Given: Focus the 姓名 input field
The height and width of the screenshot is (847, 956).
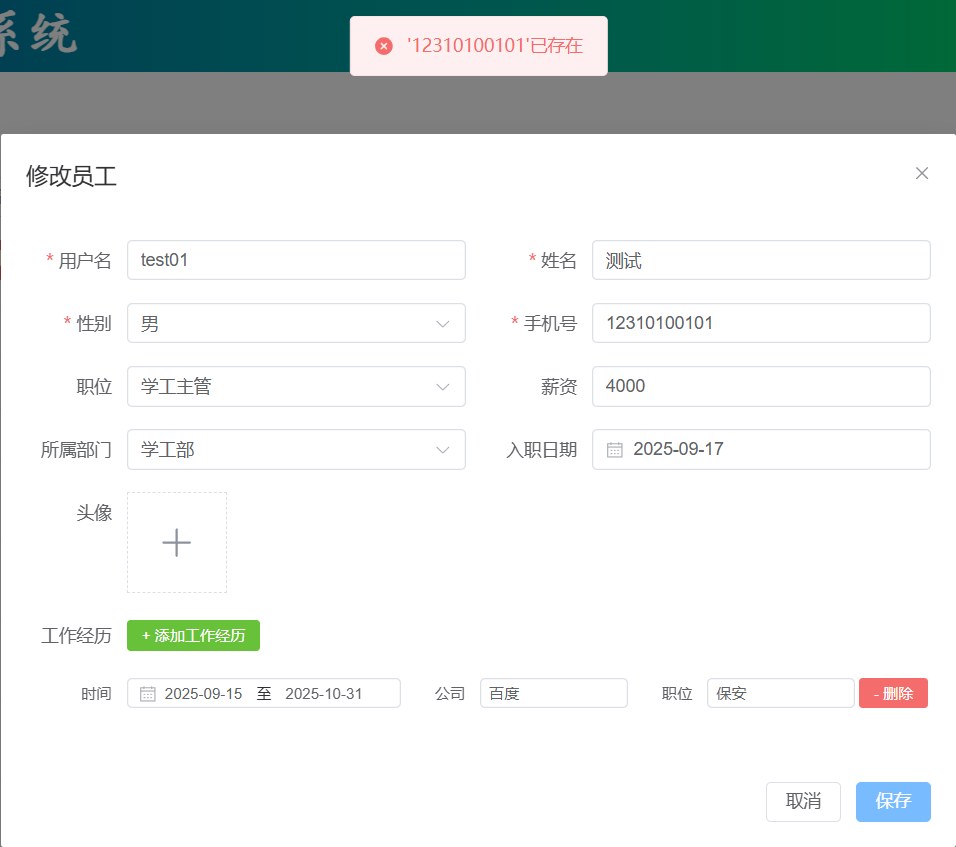Looking at the screenshot, I should 761,260.
